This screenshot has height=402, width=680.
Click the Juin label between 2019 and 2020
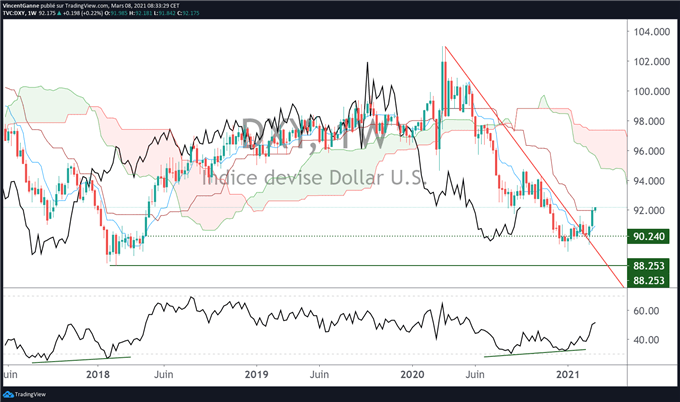319,374
